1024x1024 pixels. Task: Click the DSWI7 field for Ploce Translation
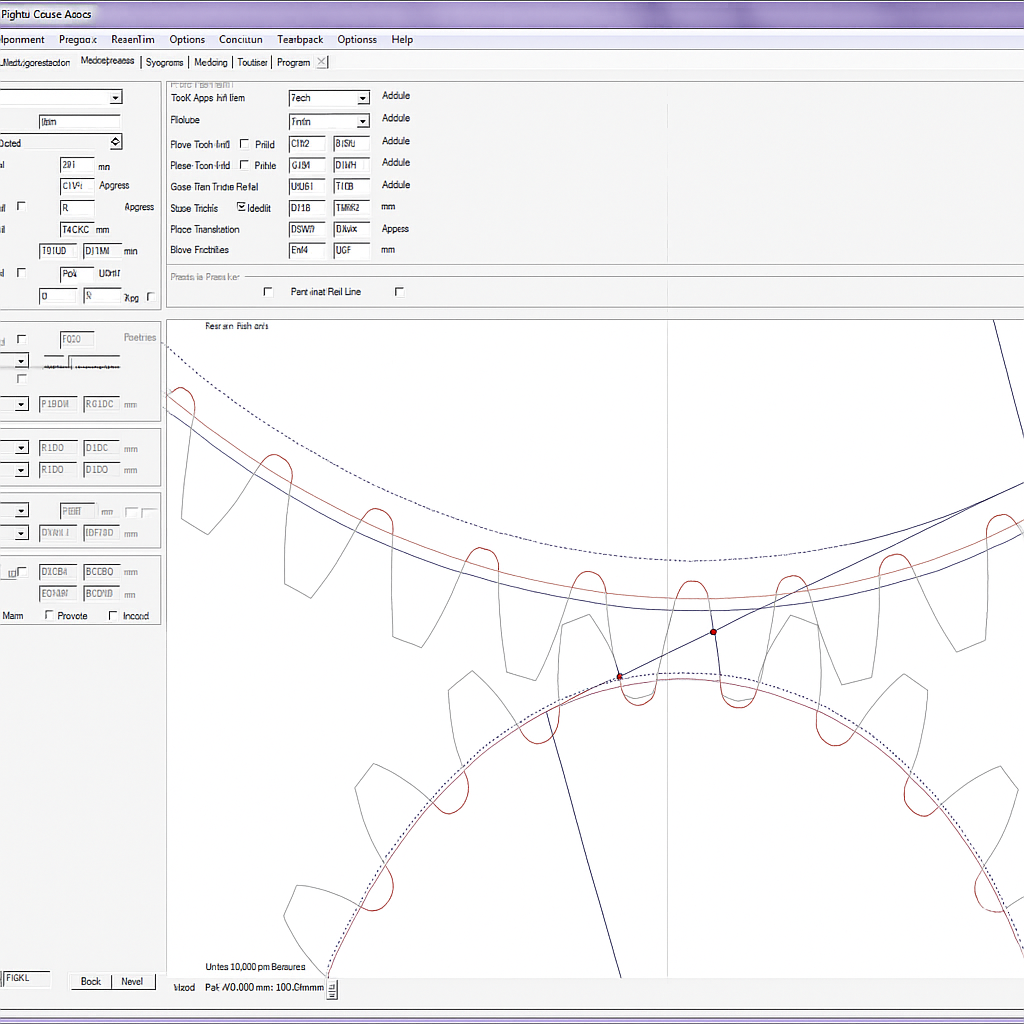point(307,229)
